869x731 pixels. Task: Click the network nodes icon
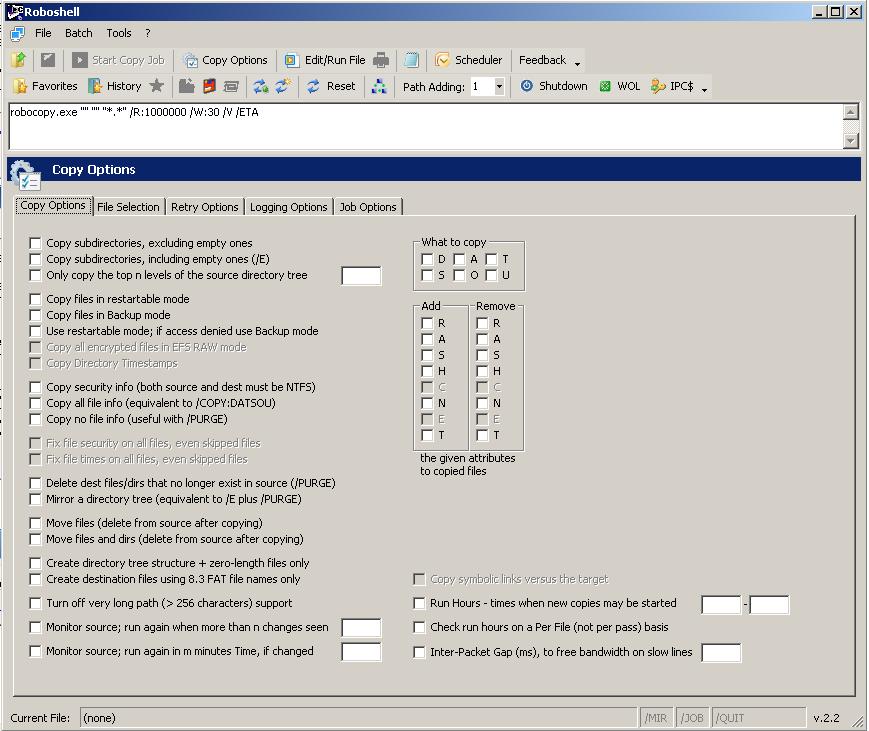pyautogui.click(x=379, y=86)
